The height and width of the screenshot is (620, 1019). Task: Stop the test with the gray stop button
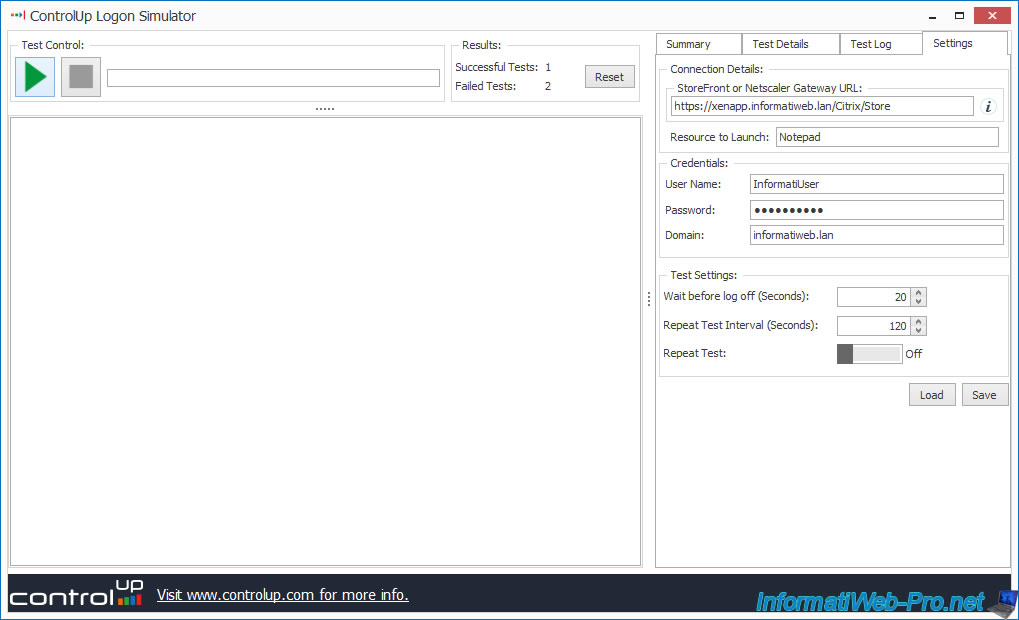point(81,77)
